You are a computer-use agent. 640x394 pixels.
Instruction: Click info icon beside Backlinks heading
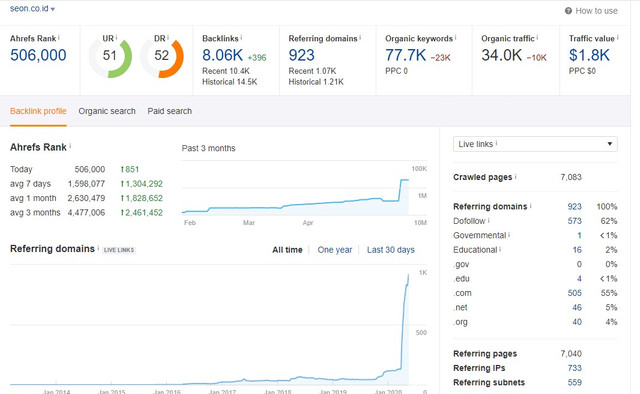(241, 38)
